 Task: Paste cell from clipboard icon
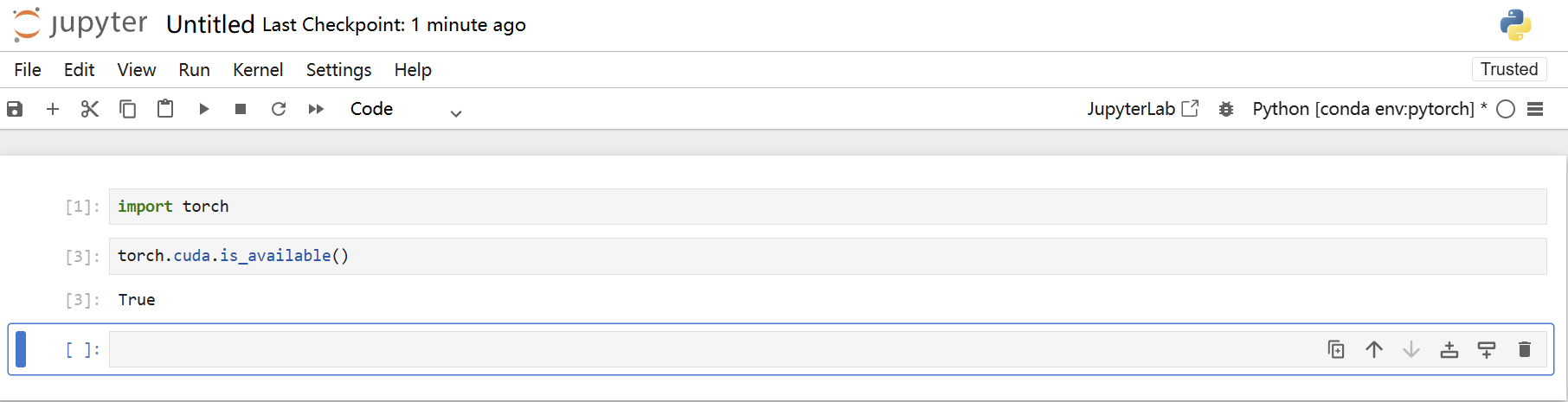[165, 109]
